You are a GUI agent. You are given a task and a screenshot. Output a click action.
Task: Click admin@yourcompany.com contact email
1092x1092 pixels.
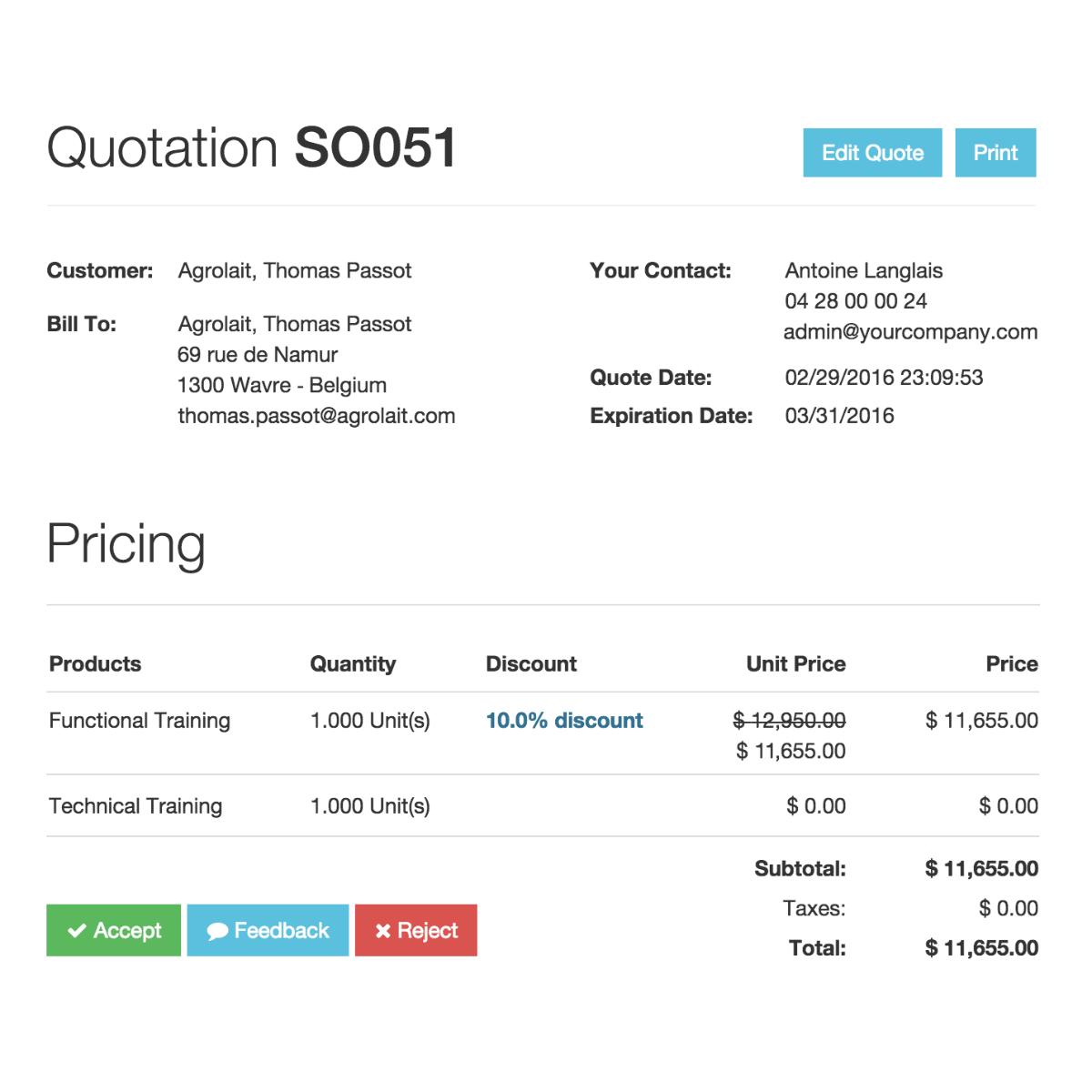pyautogui.click(x=910, y=332)
